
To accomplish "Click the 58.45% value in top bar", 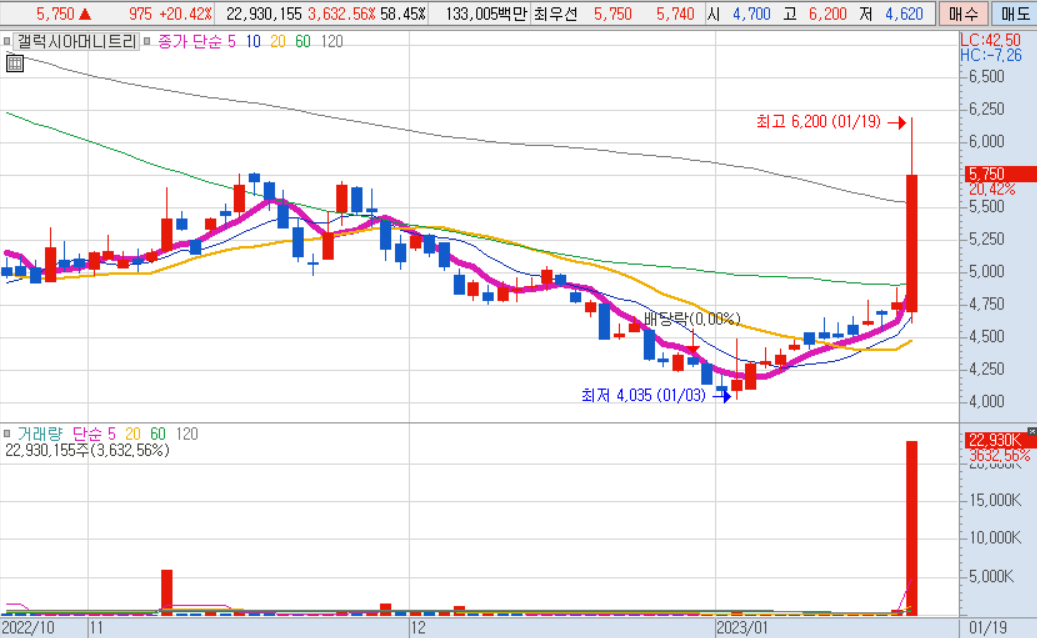I will [x=403, y=14].
